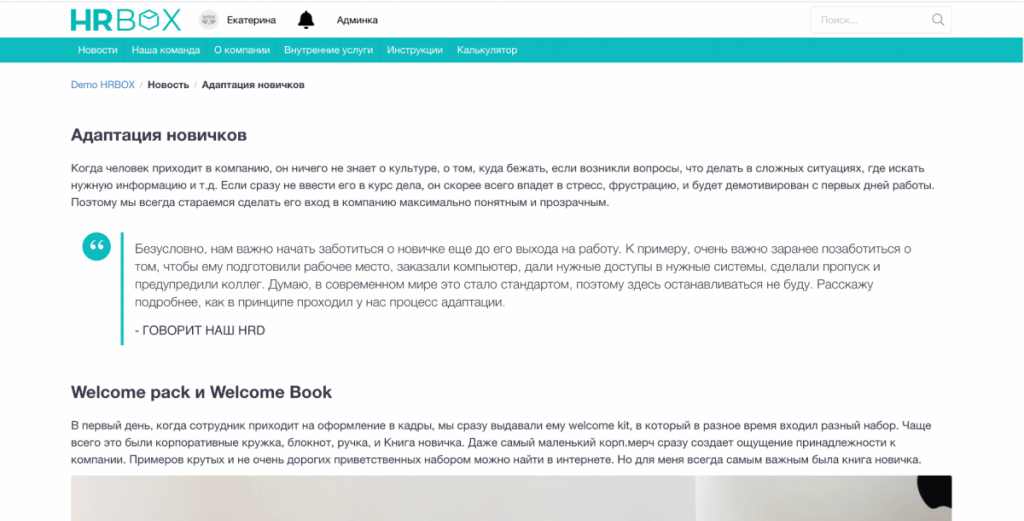Click the HRBOX logo

125,20
